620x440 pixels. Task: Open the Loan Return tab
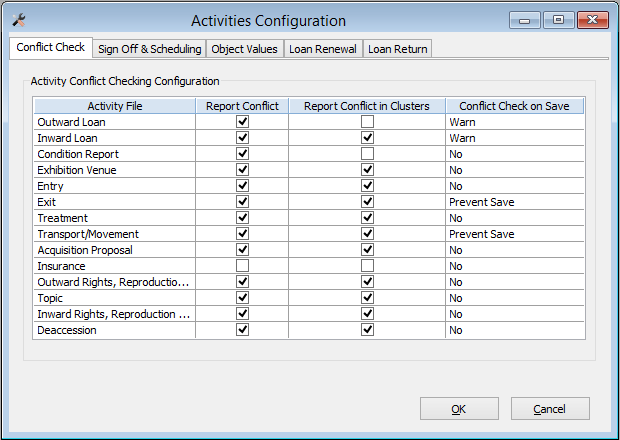pyautogui.click(x=397, y=49)
